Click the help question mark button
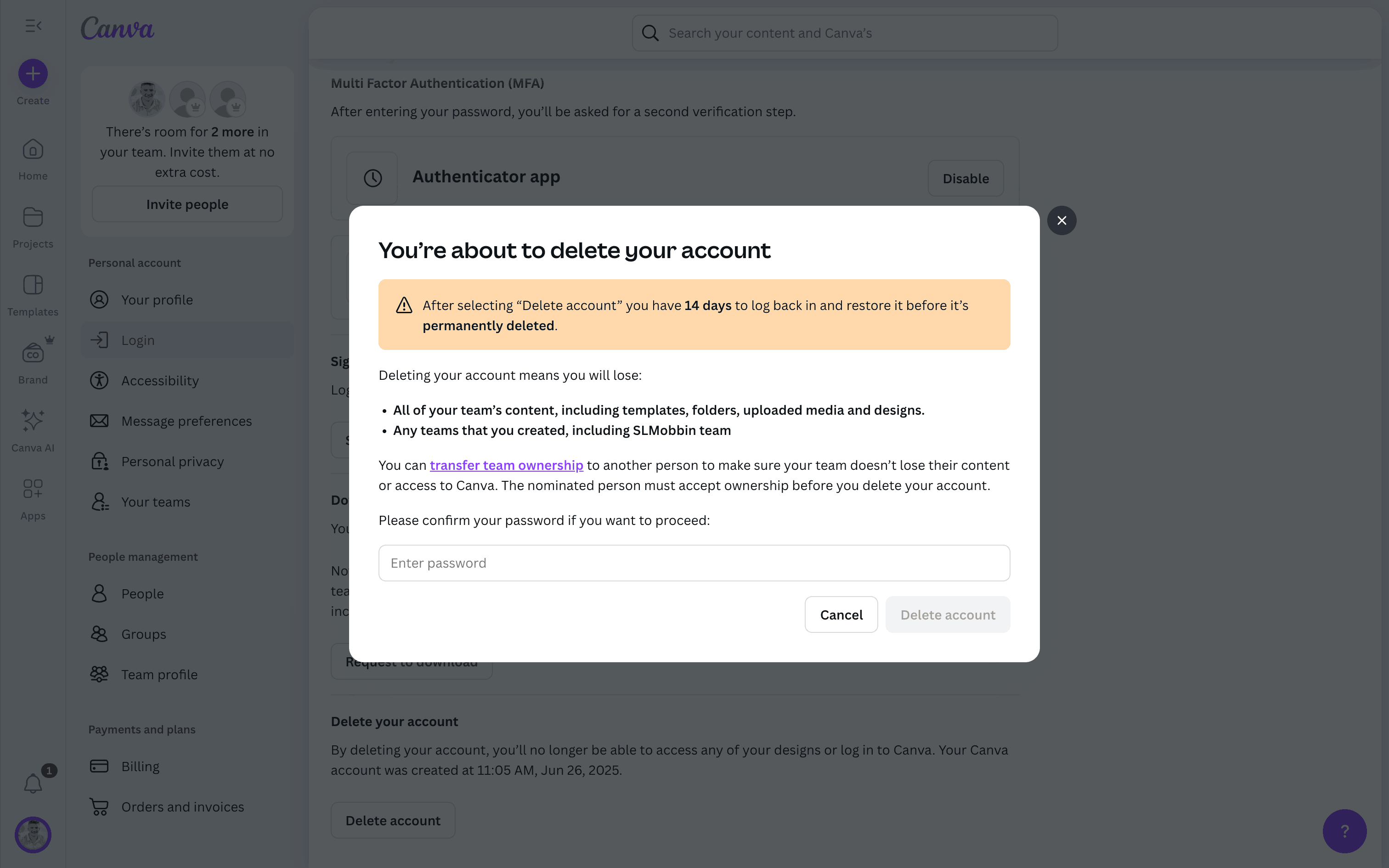 1344,831
